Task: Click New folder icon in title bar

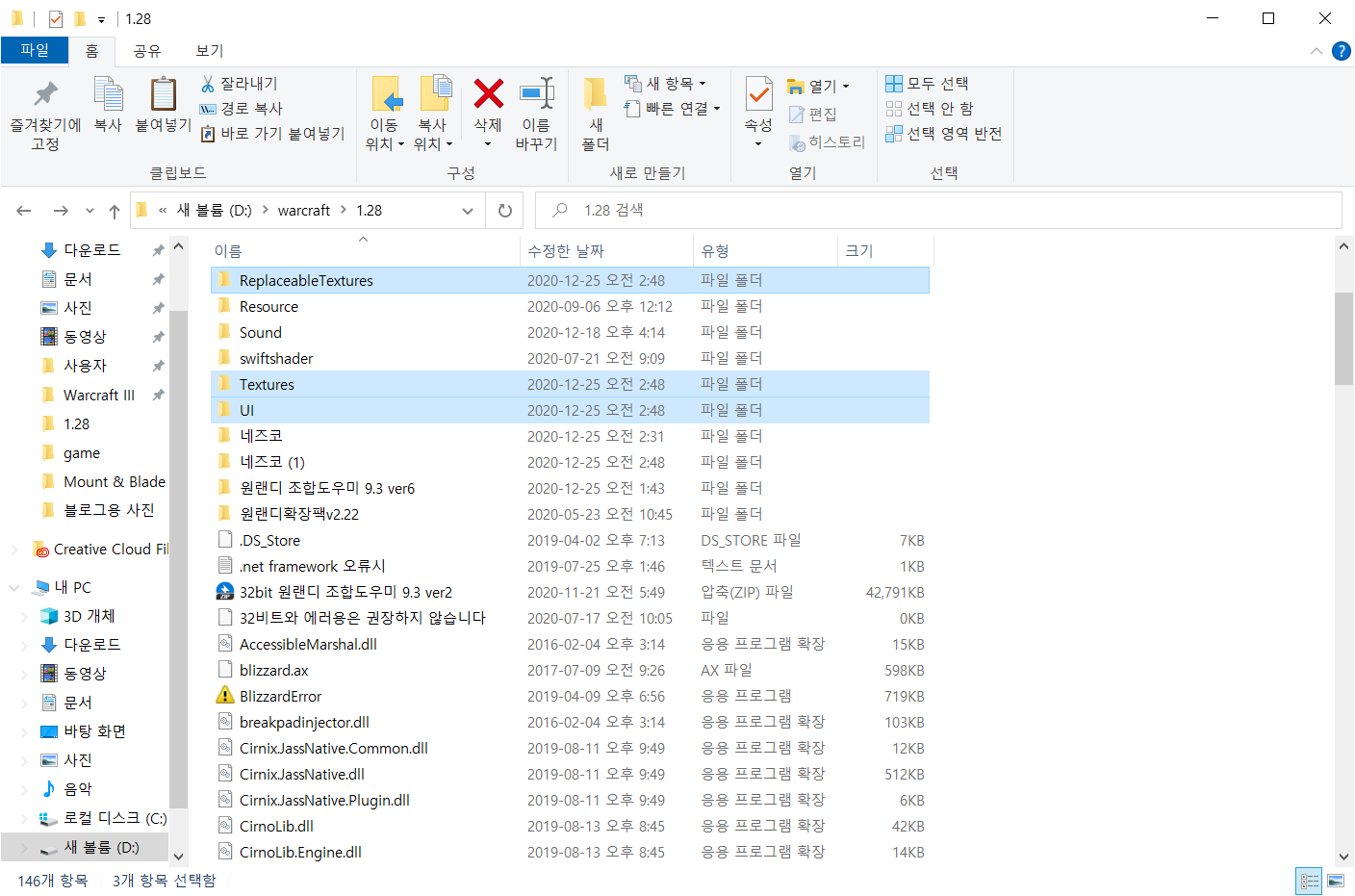Action: [80, 19]
